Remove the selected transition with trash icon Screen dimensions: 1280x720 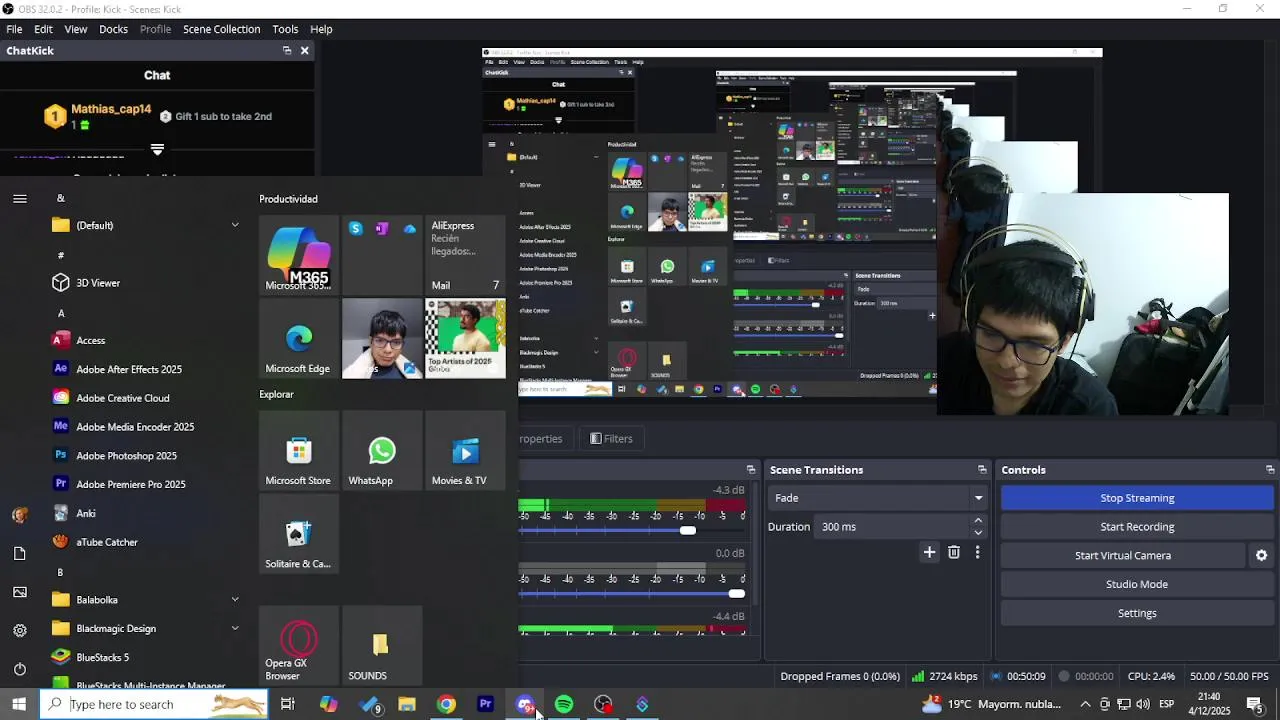[954, 552]
